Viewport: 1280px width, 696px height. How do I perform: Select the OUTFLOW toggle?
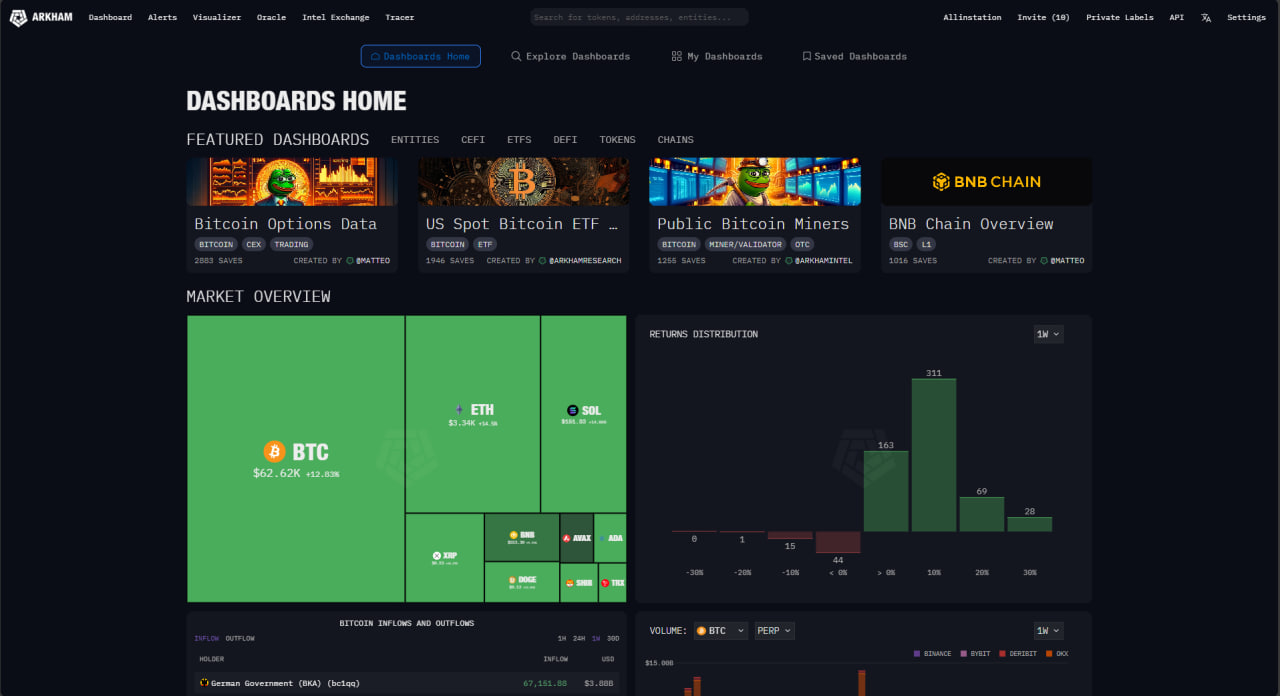point(240,638)
